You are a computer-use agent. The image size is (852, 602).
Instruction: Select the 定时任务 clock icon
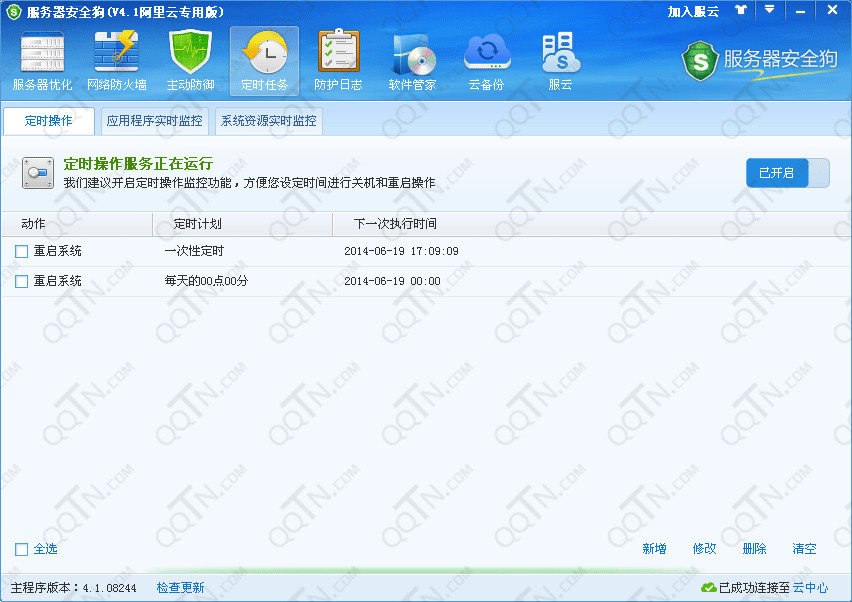coord(265,61)
